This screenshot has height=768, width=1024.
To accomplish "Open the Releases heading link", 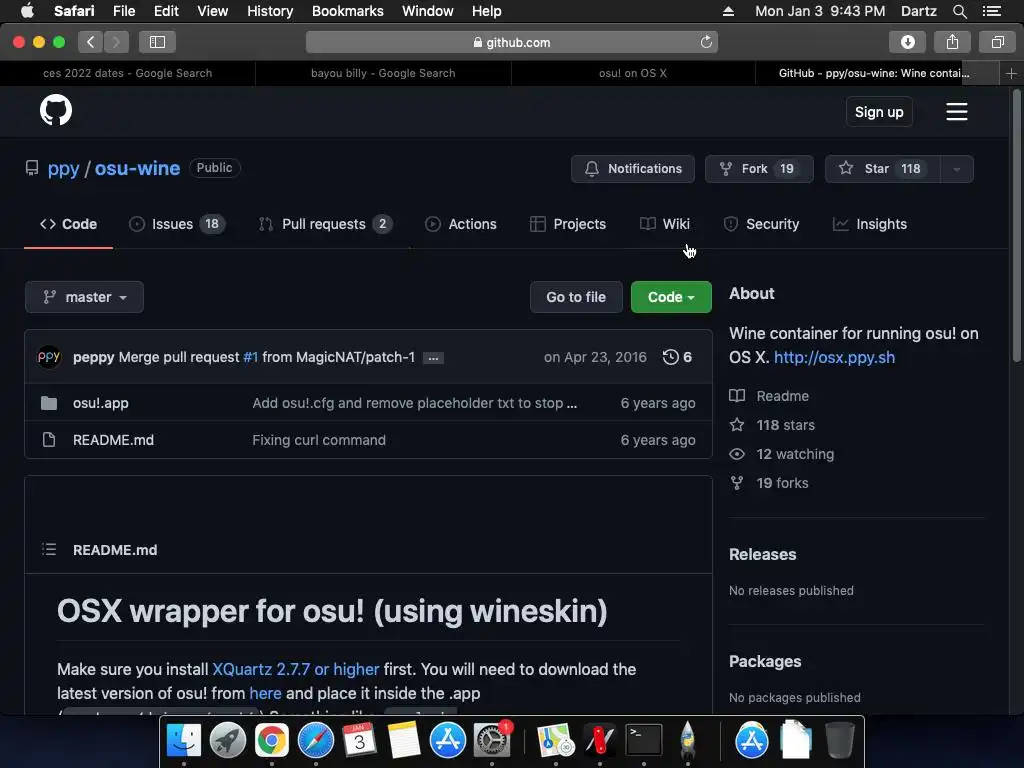I will pyautogui.click(x=762, y=554).
